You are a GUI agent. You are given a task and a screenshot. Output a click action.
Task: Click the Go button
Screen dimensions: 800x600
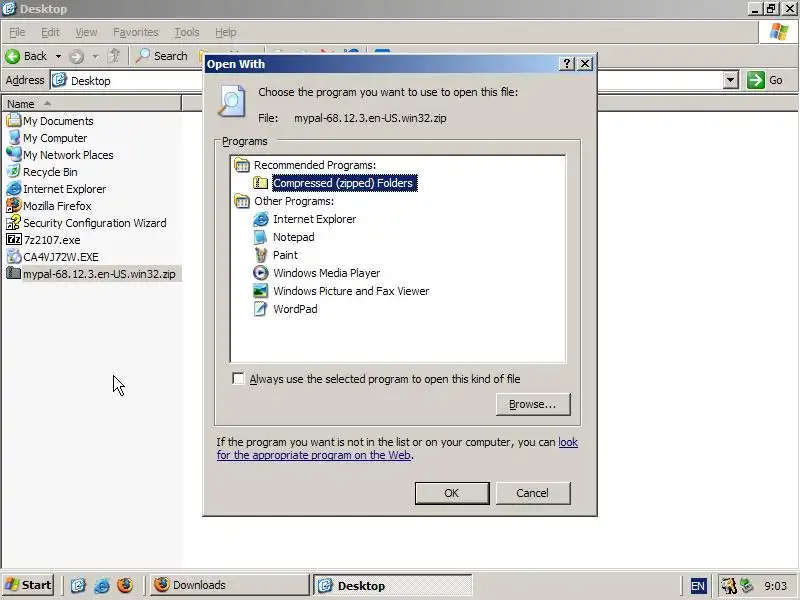(x=766, y=80)
